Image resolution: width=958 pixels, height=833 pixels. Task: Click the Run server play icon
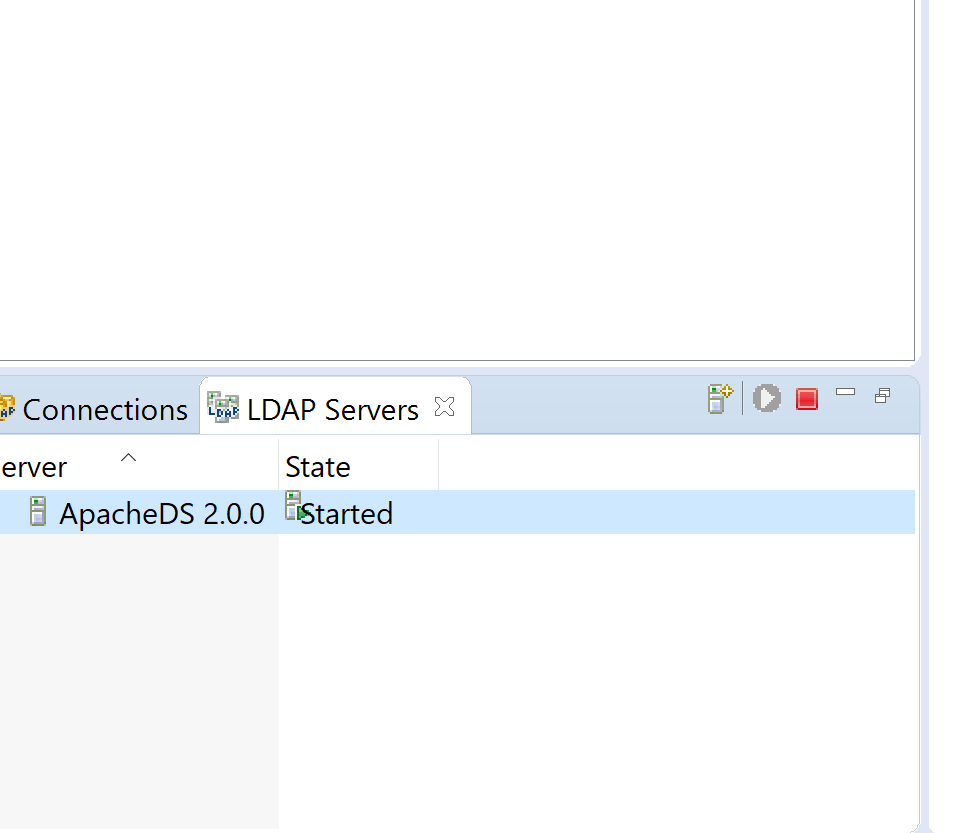coord(766,398)
